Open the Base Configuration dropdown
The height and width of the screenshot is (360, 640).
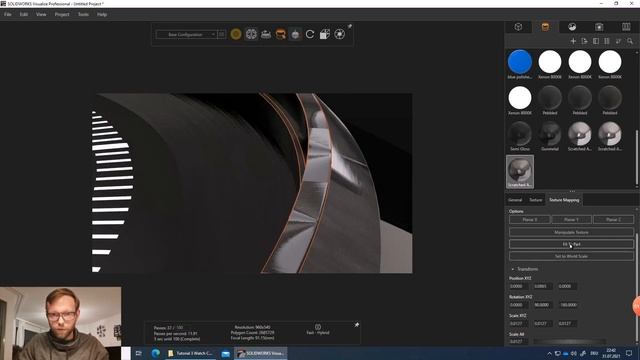(186, 35)
